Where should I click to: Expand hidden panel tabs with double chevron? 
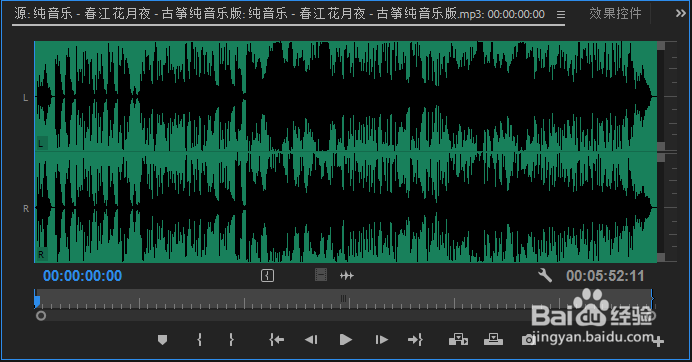680,14
